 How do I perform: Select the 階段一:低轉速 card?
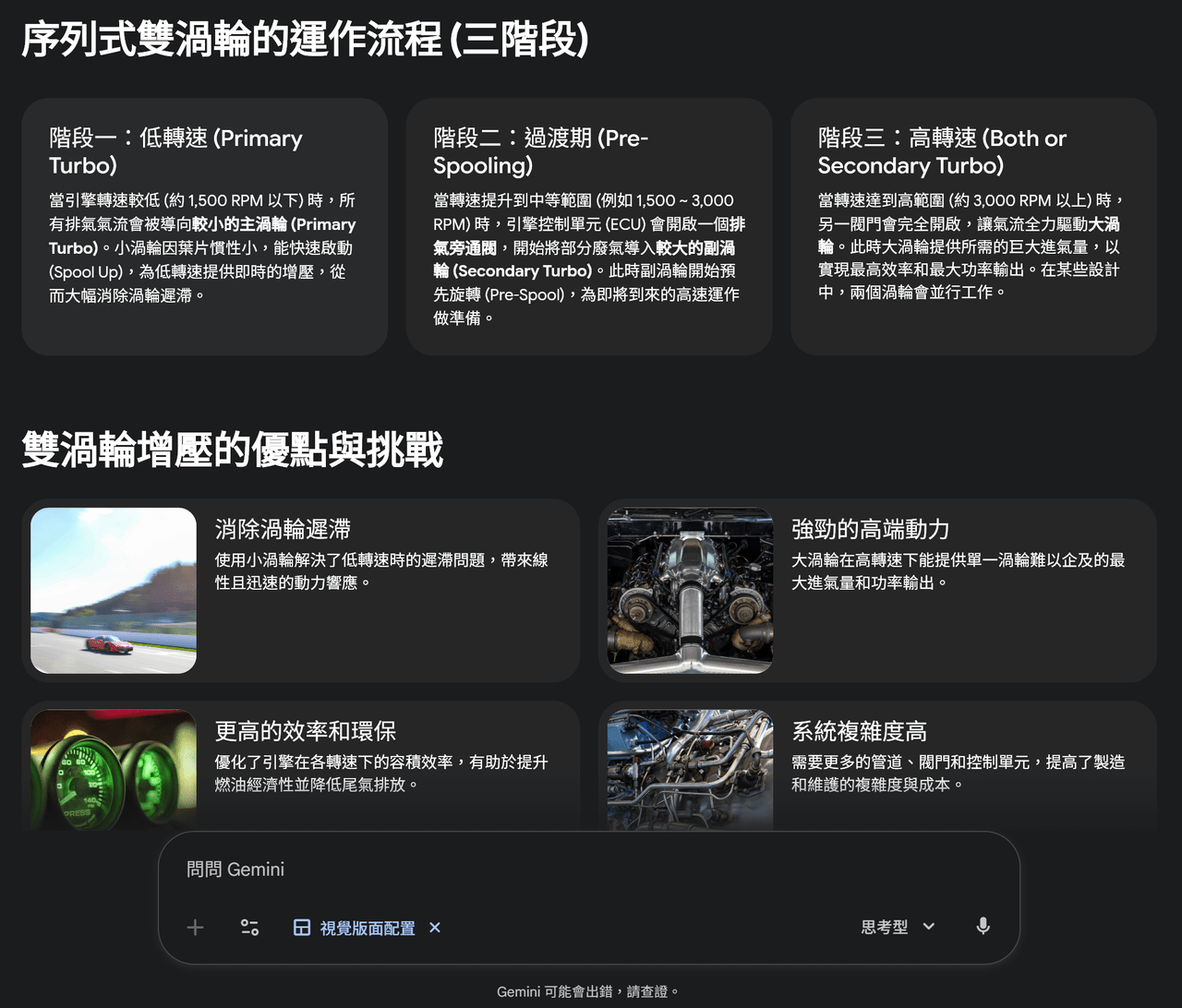(204, 226)
